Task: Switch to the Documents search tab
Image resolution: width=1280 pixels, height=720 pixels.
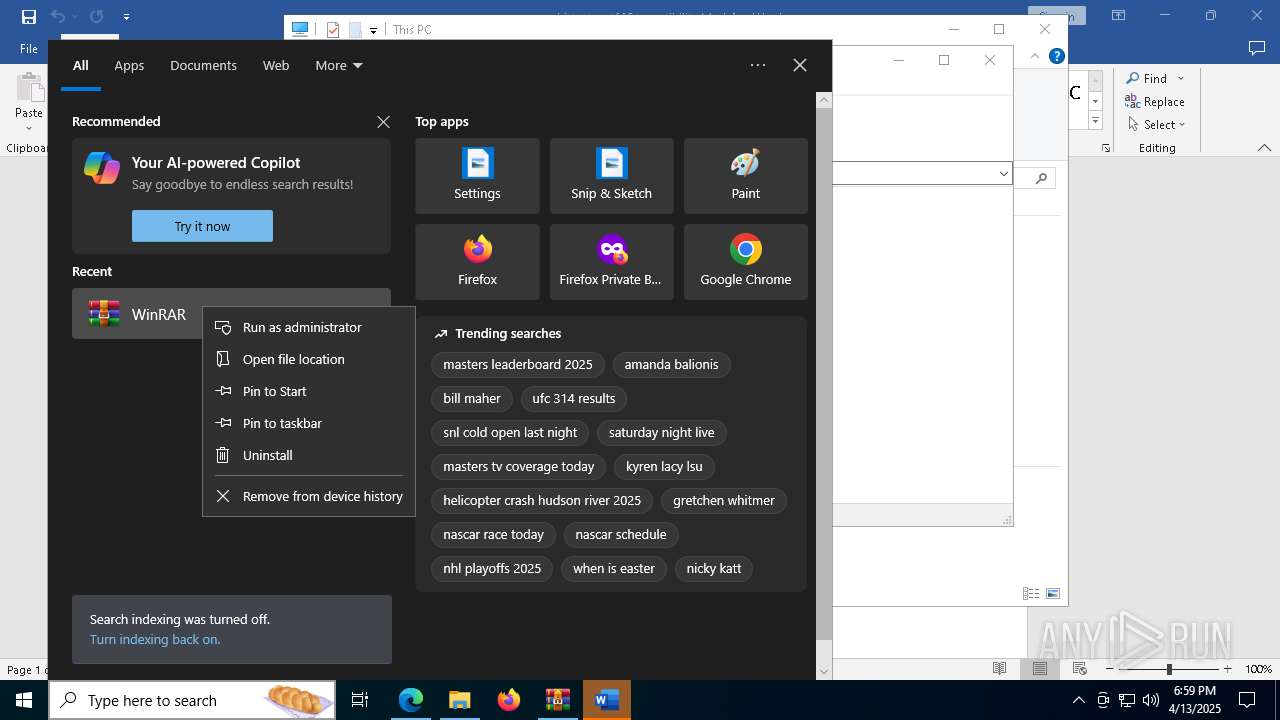Action: pyautogui.click(x=203, y=65)
